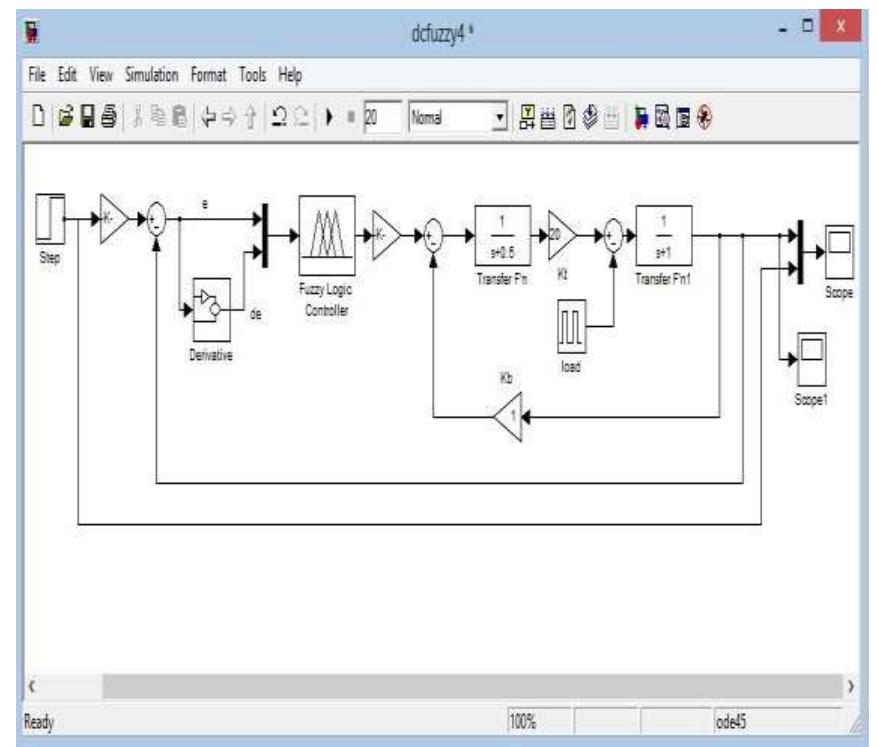Click the Build all layered-arrow icon
Image resolution: width=878 pixels, height=747 pixels.
pos(590,117)
